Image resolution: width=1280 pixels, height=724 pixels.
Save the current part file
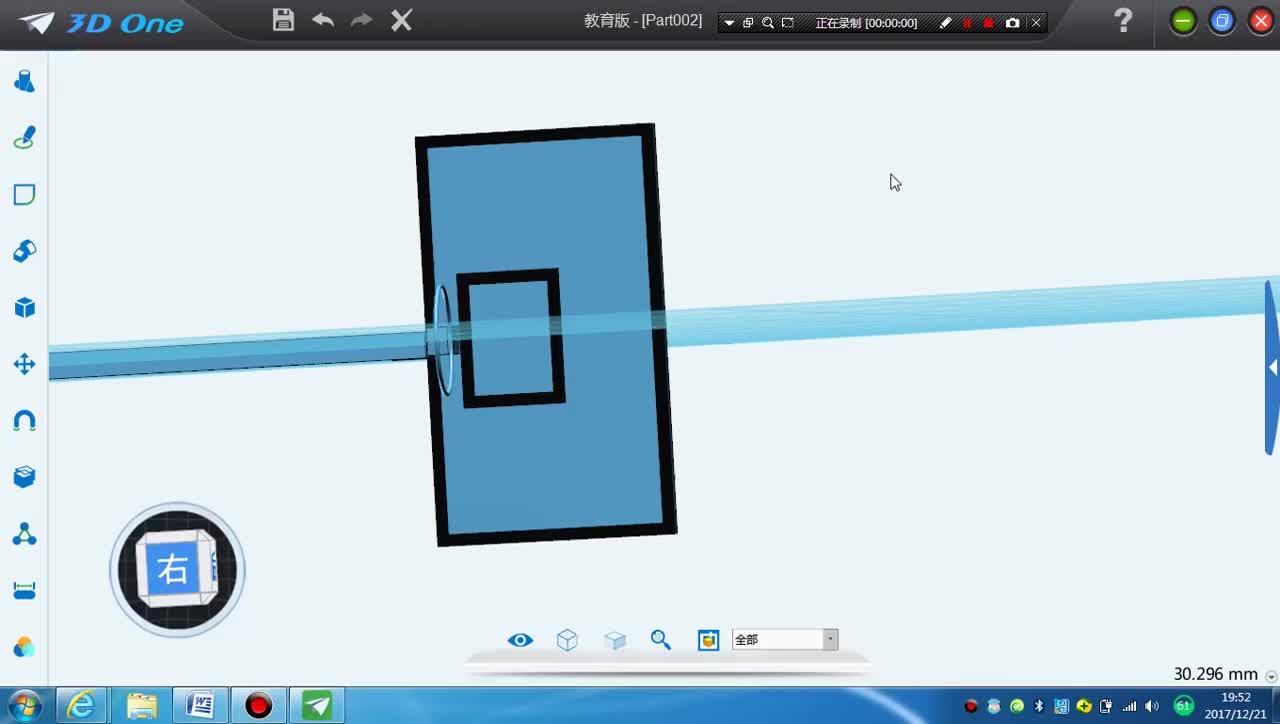(283, 20)
